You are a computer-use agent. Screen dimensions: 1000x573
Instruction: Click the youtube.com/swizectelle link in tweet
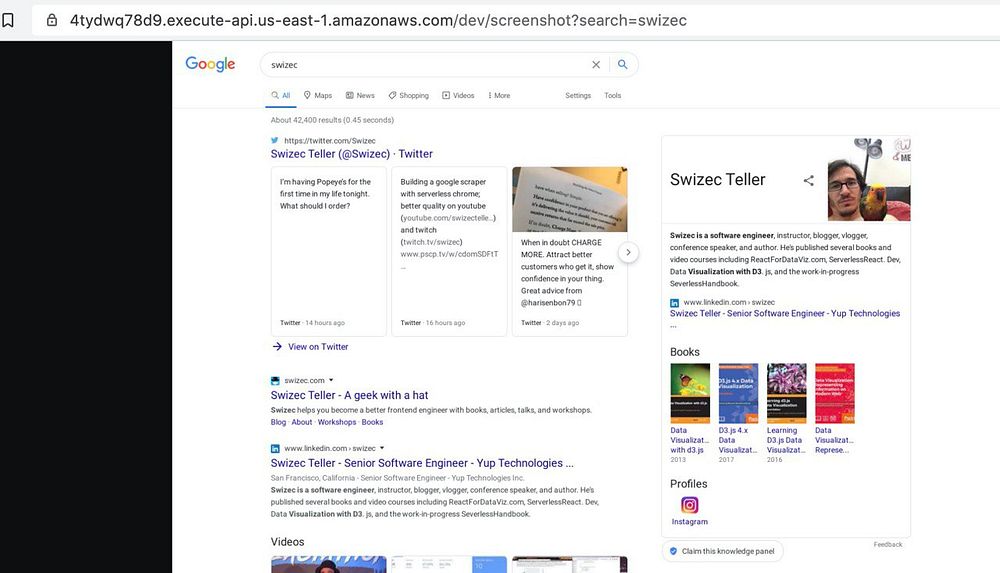click(449, 218)
